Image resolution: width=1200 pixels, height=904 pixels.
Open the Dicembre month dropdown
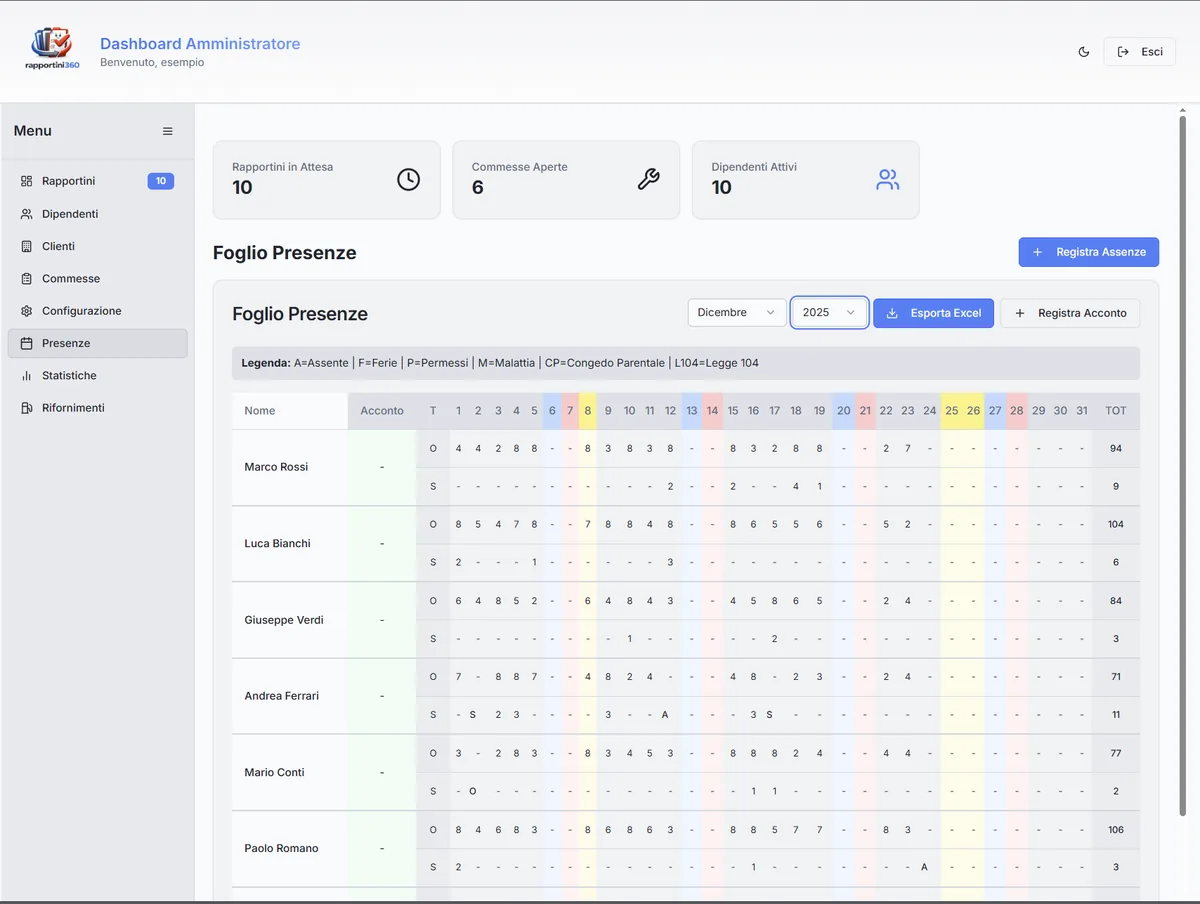737,313
